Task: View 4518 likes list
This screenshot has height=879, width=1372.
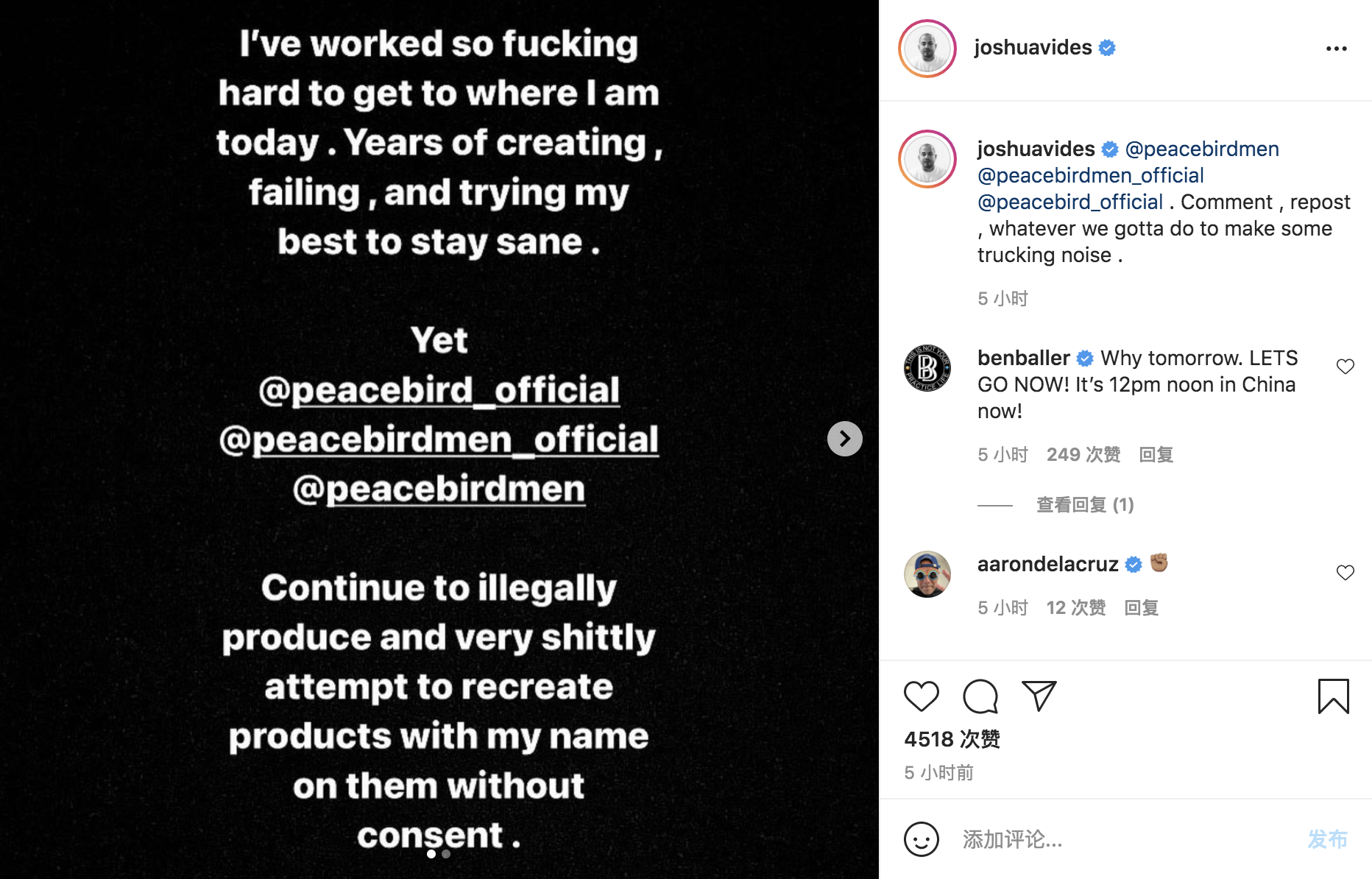Action: pos(951,739)
